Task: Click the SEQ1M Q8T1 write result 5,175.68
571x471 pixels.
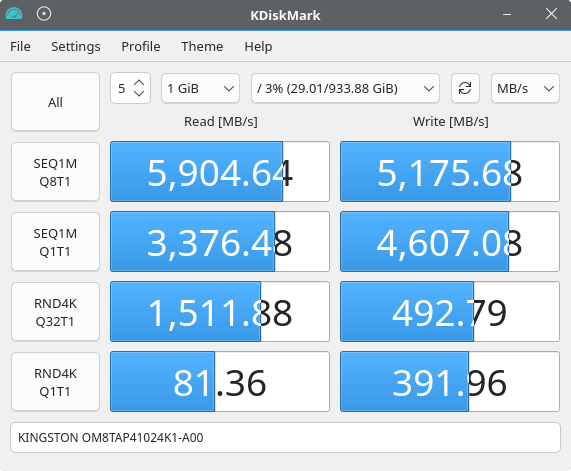Action: pyautogui.click(x=450, y=172)
